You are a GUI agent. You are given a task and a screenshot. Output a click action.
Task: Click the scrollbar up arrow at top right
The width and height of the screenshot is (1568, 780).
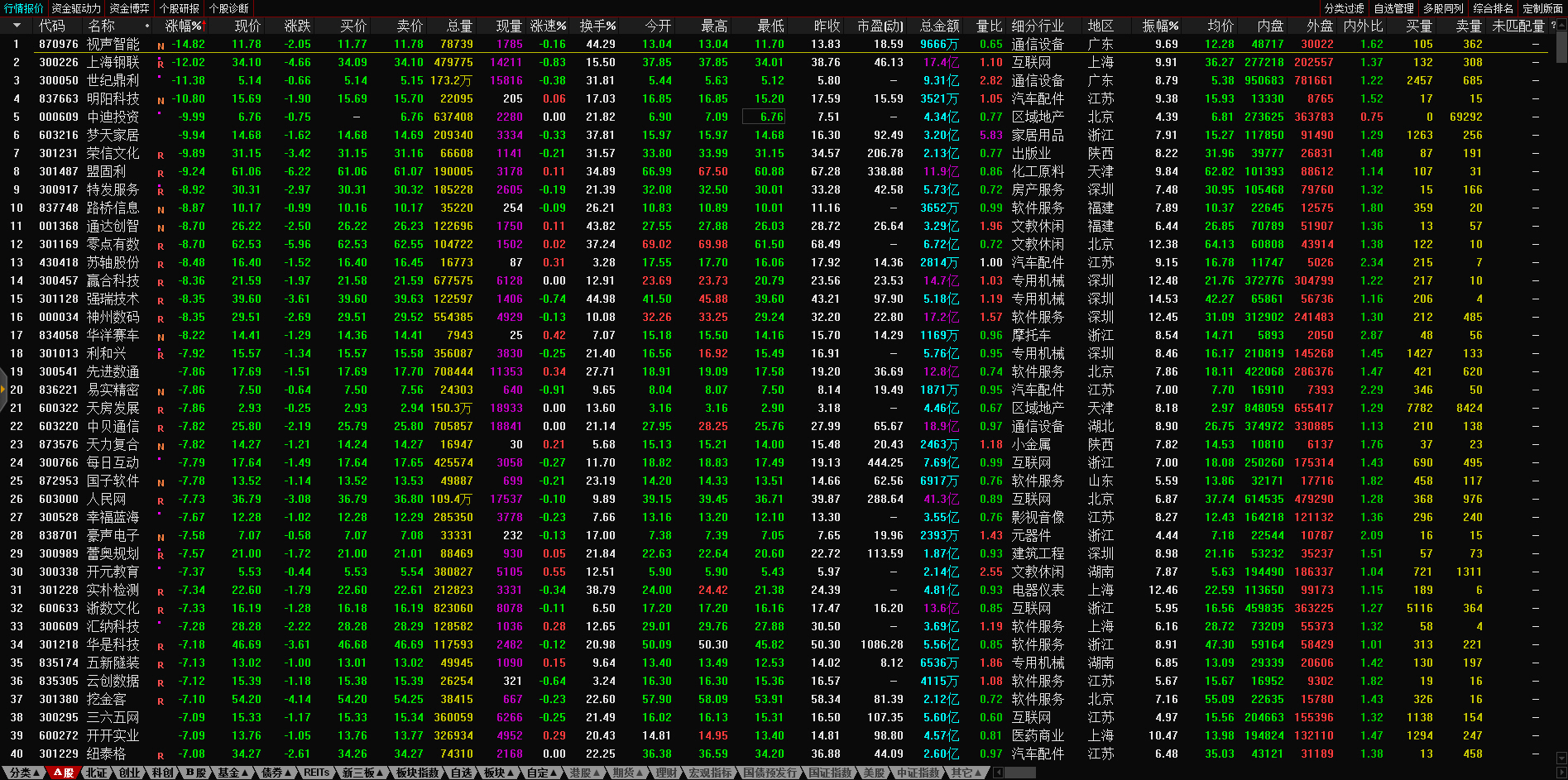1561,26
